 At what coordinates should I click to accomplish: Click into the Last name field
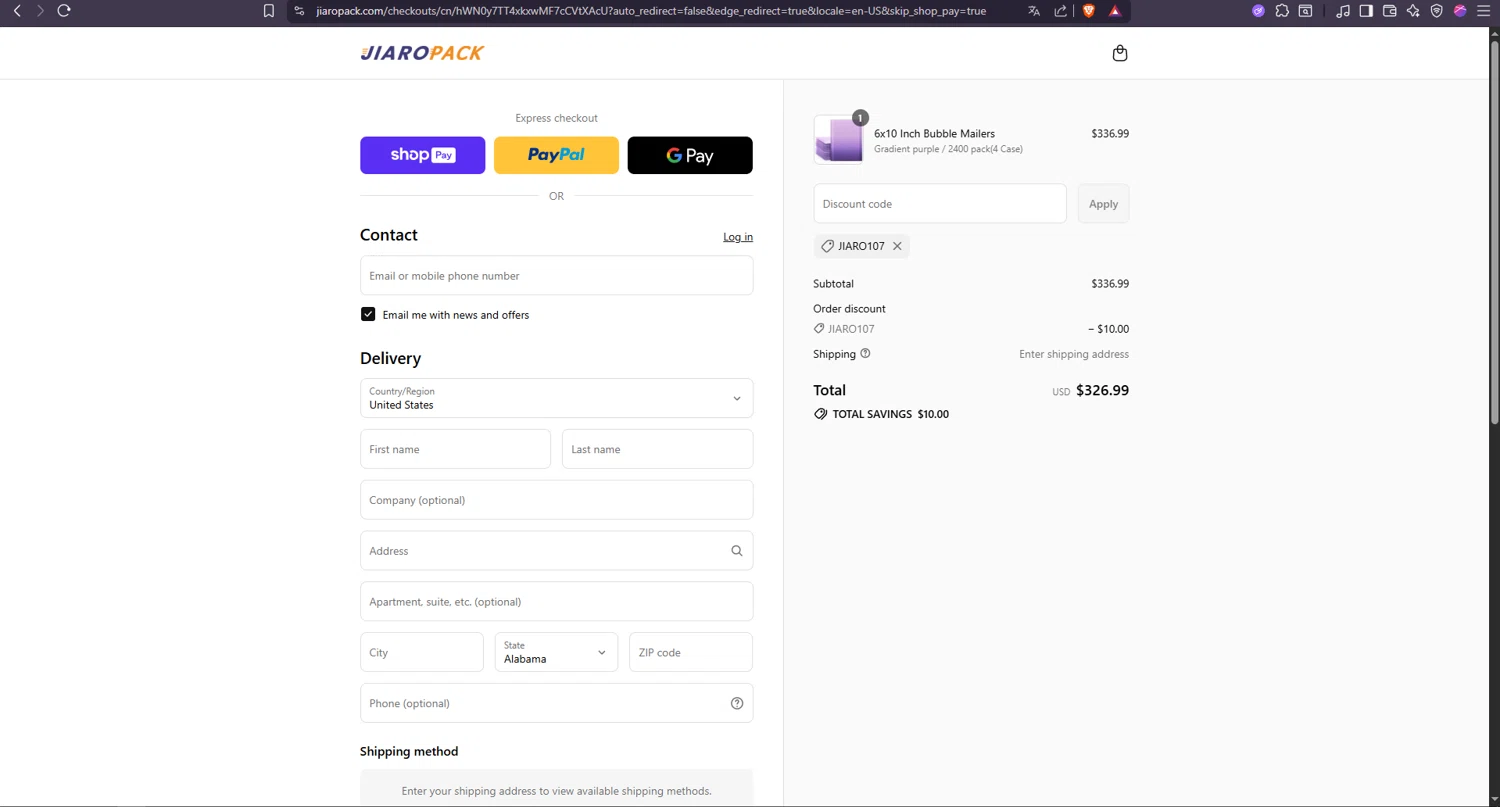pos(657,449)
